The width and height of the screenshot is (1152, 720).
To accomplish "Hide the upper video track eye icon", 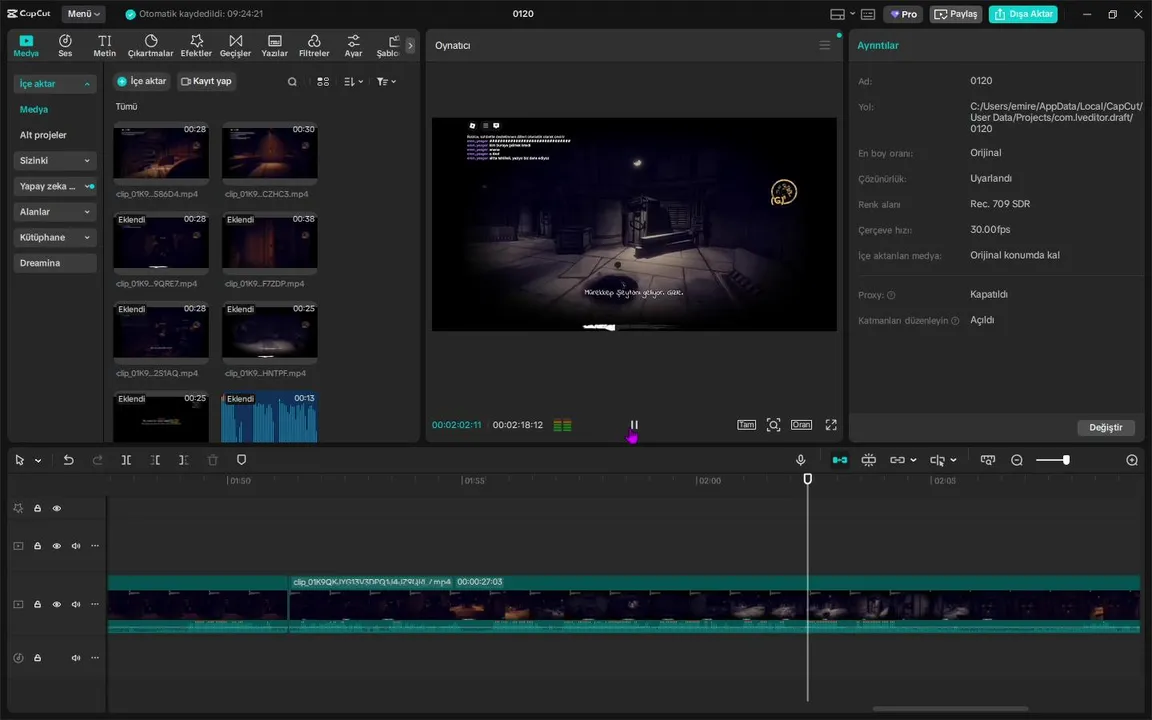I will (x=57, y=546).
